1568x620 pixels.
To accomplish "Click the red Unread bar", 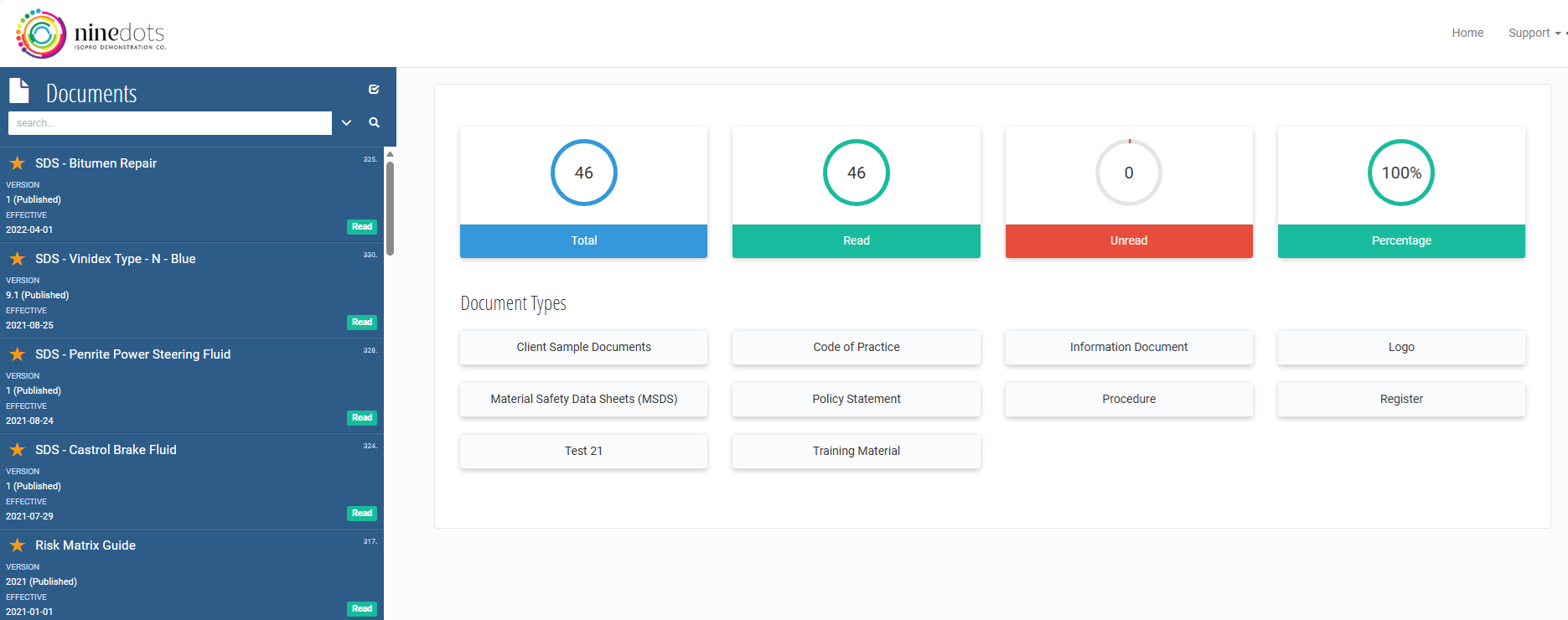I will tap(1129, 240).
